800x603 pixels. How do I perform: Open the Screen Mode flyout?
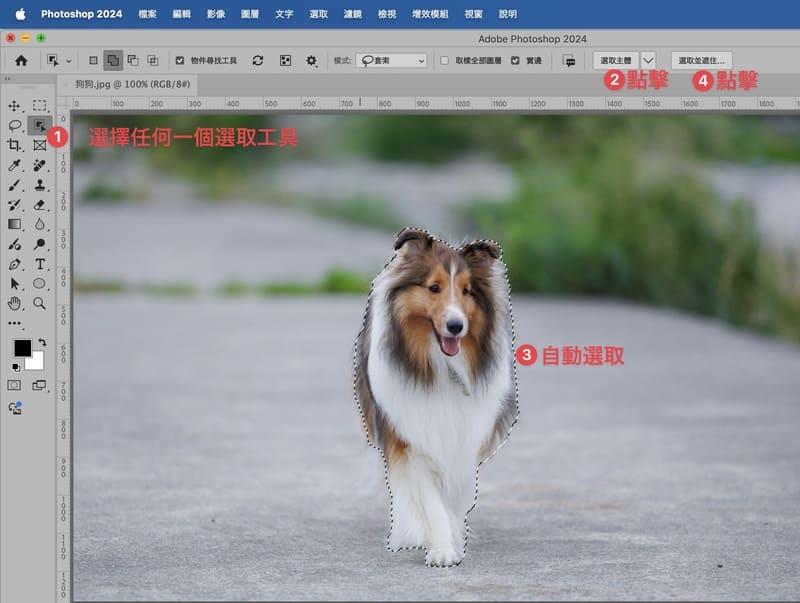pyautogui.click(x=40, y=385)
